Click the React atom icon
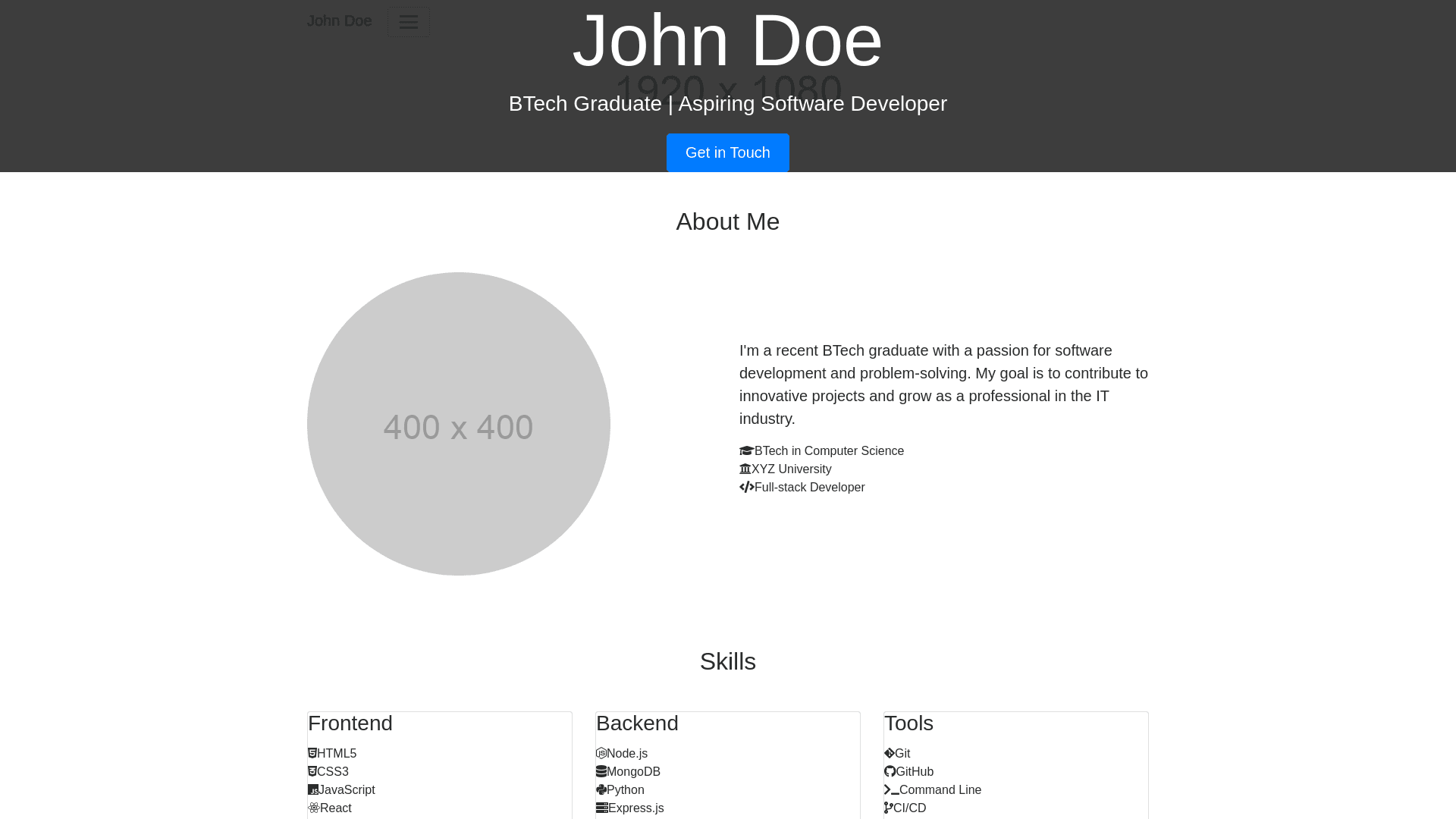 (x=314, y=808)
